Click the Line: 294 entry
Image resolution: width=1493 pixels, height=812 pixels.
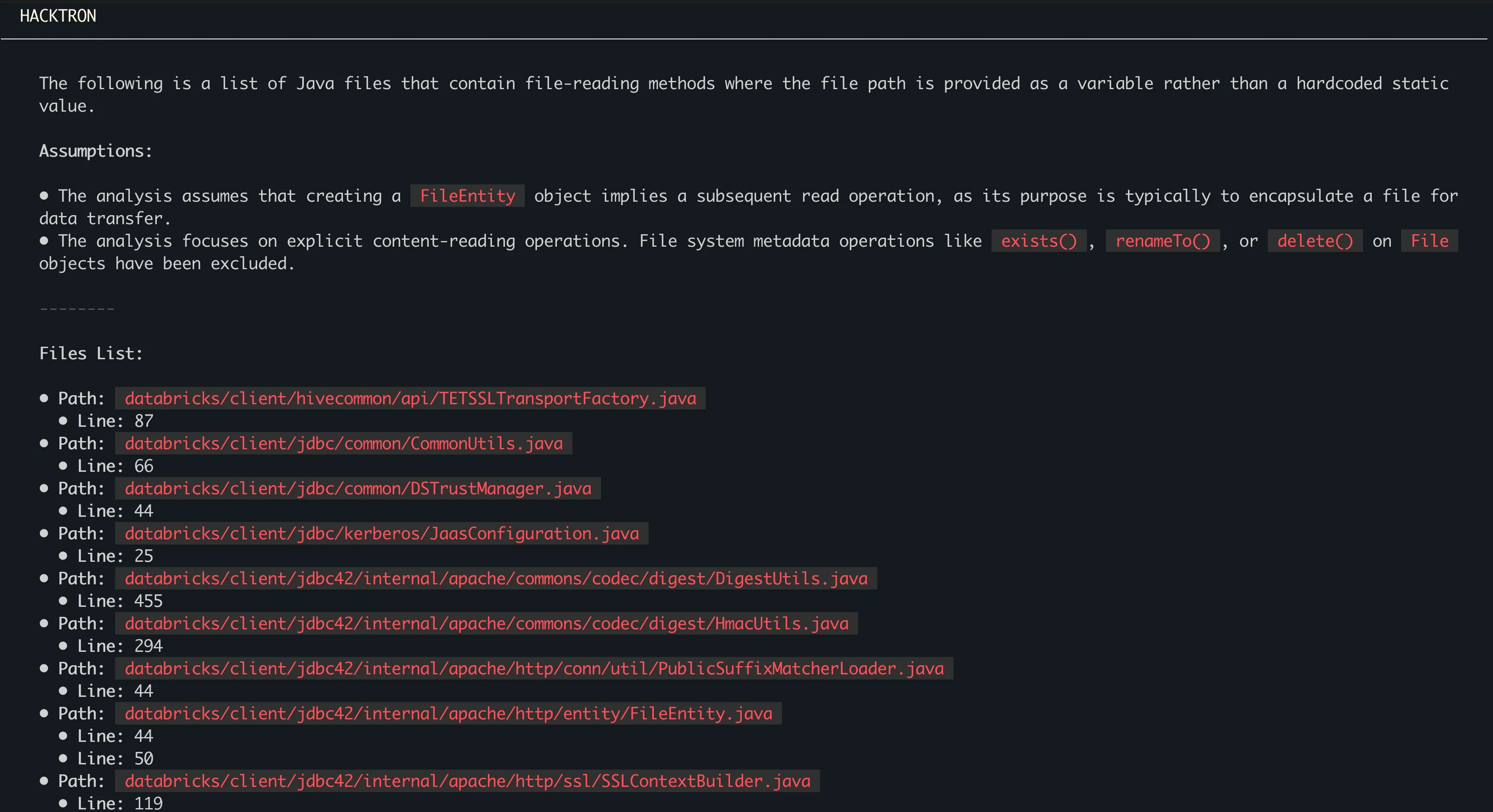(120, 646)
